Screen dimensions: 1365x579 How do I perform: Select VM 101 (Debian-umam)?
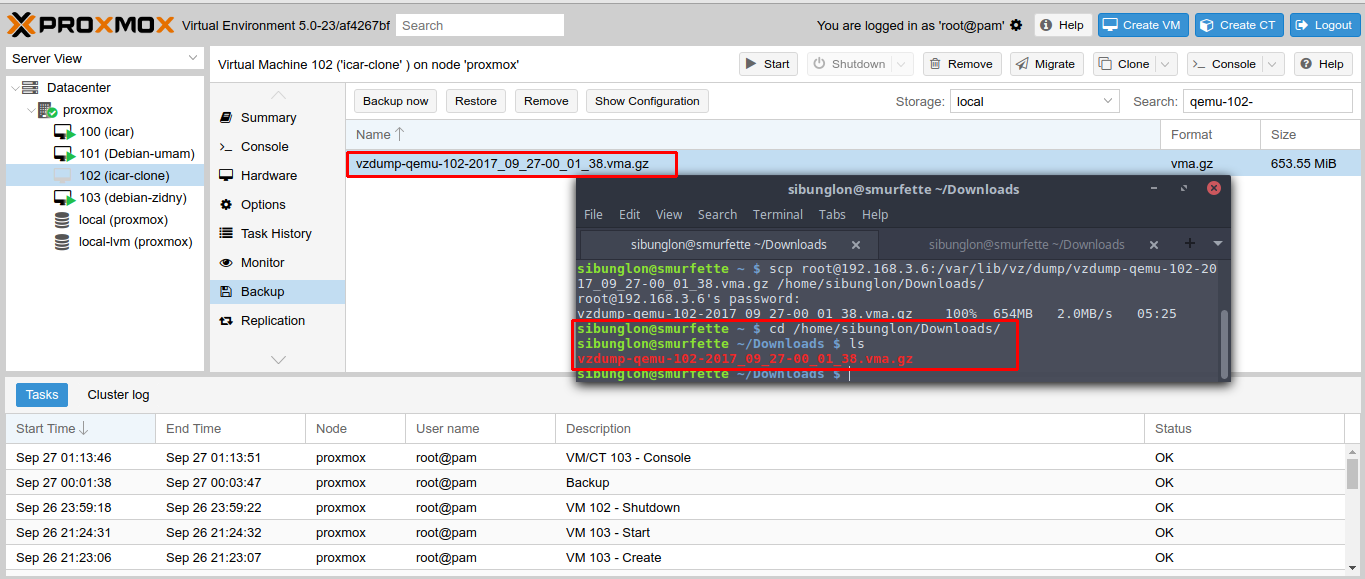click(136, 154)
